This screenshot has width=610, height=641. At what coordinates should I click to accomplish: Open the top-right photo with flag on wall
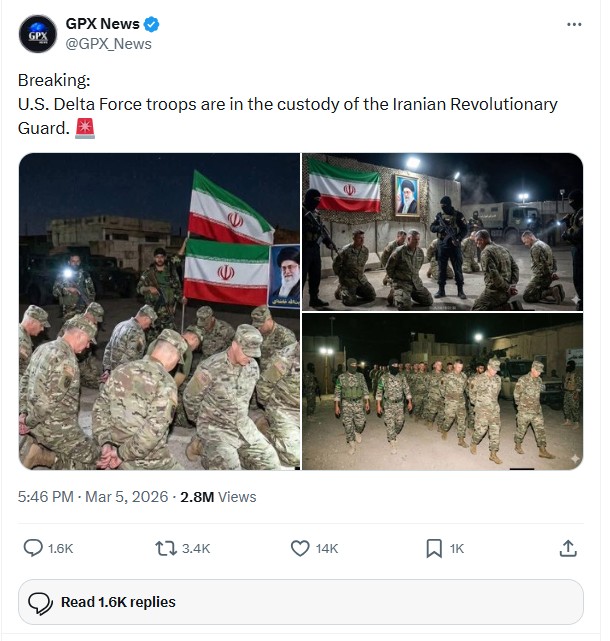pos(442,231)
